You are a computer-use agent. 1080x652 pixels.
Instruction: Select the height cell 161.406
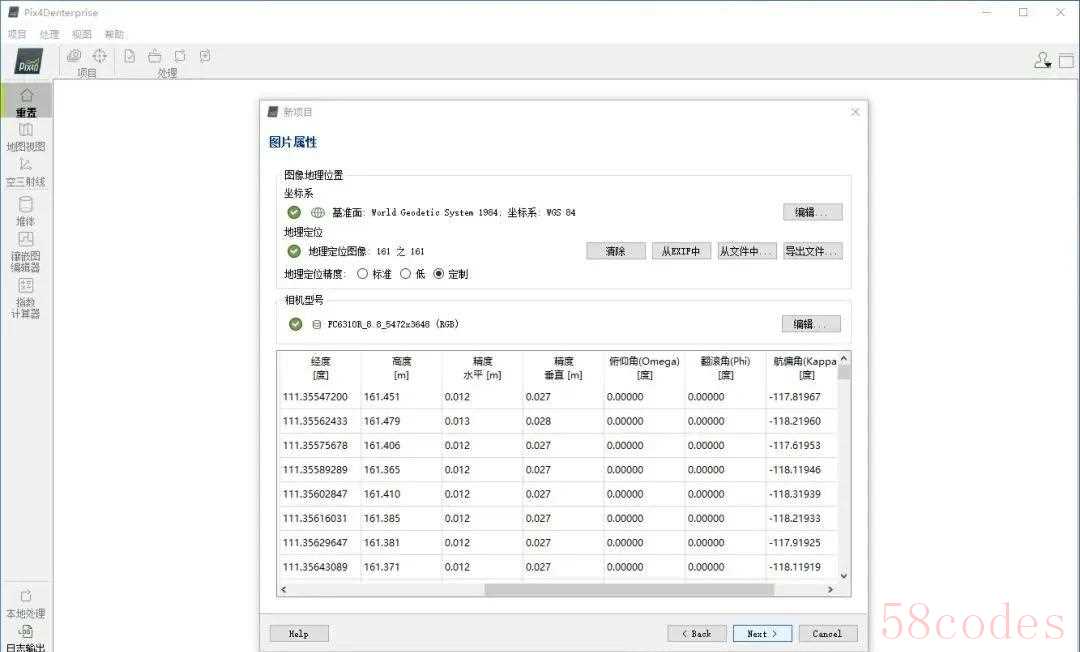point(401,445)
